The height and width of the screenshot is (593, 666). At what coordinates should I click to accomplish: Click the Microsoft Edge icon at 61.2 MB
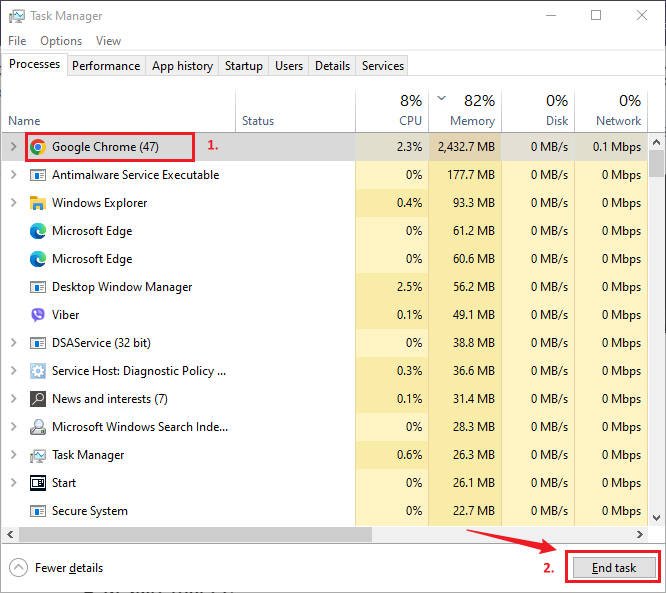coord(38,231)
